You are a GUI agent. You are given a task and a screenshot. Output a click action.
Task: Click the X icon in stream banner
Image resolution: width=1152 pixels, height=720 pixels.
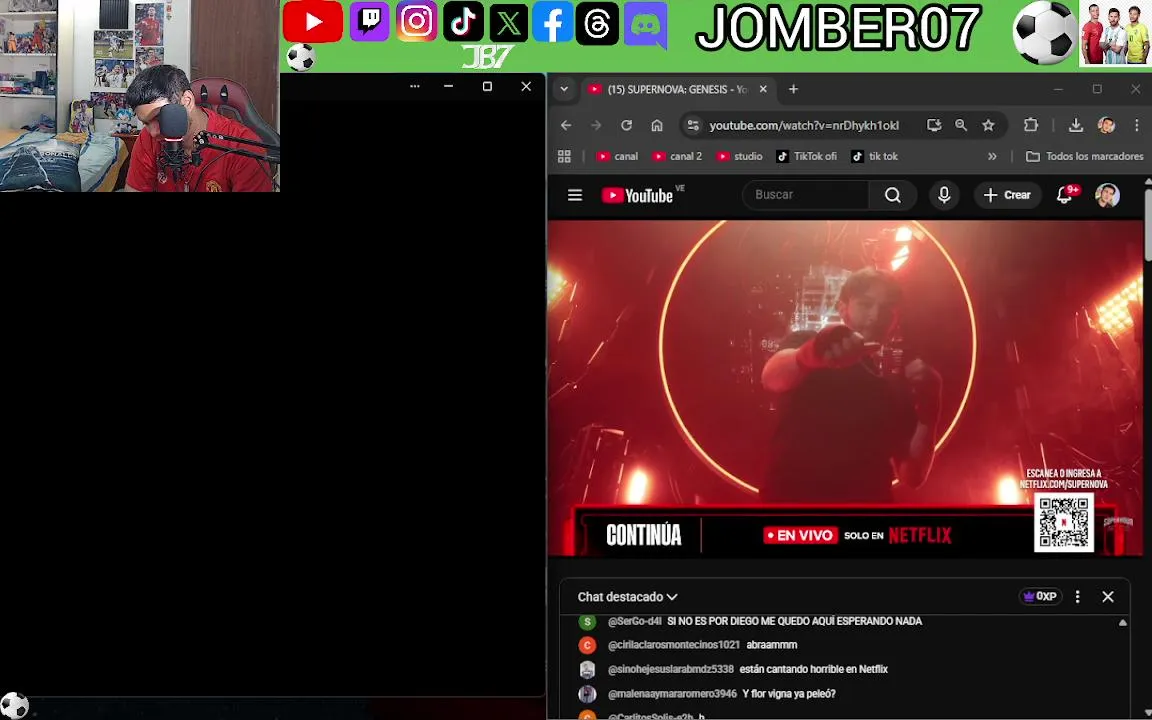[508, 23]
